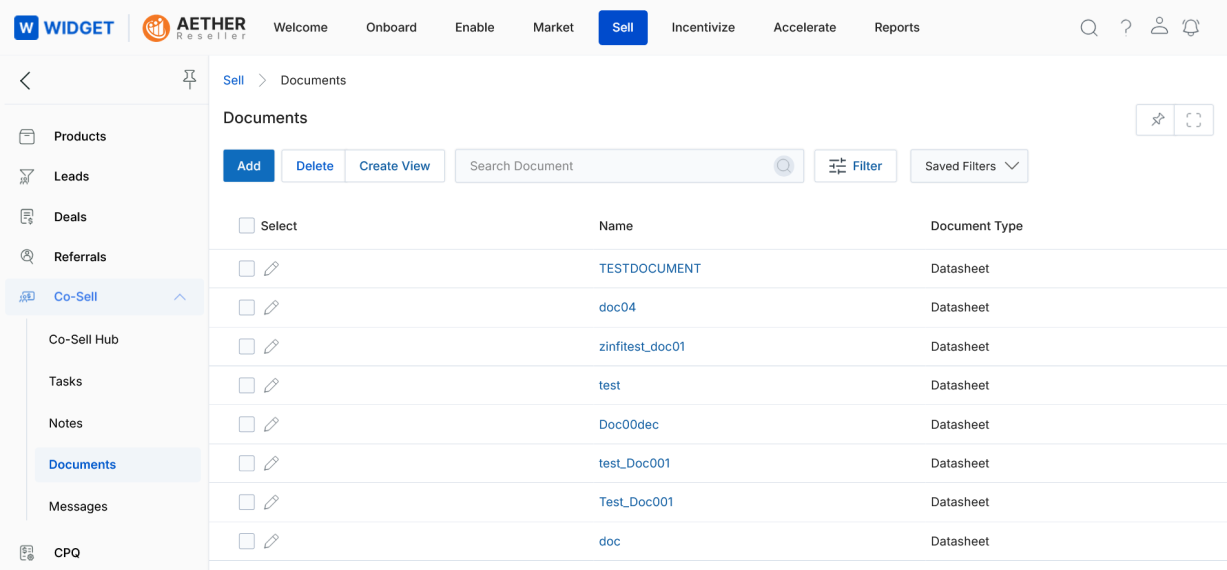Image resolution: width=1227 pixels, height=570 pixels.
Task: Click the Products sidebar icon
Action: pos(27,136)
